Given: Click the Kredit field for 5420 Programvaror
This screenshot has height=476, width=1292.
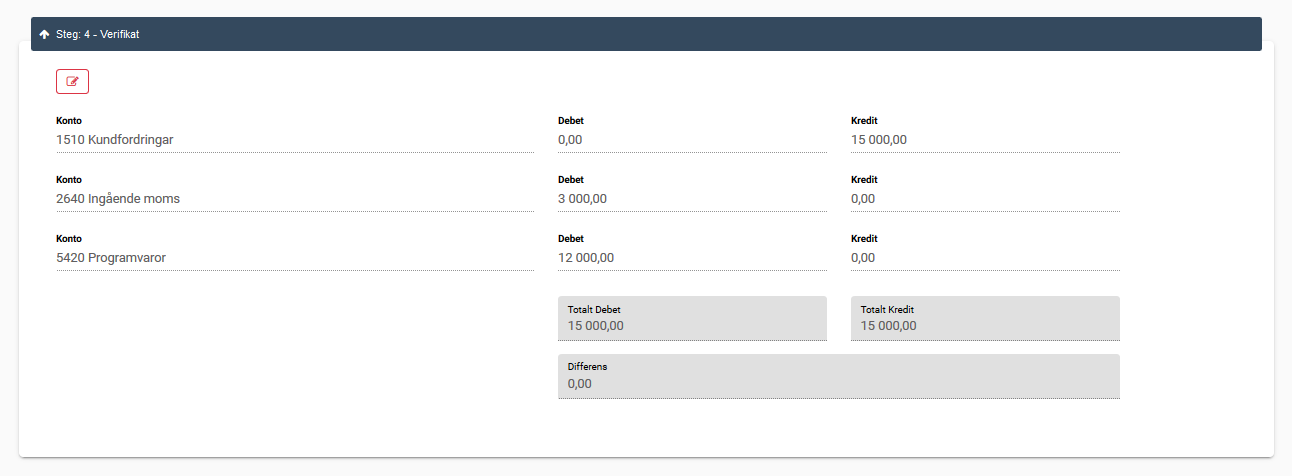Looking at the screenshot, I should coord(985,258).
